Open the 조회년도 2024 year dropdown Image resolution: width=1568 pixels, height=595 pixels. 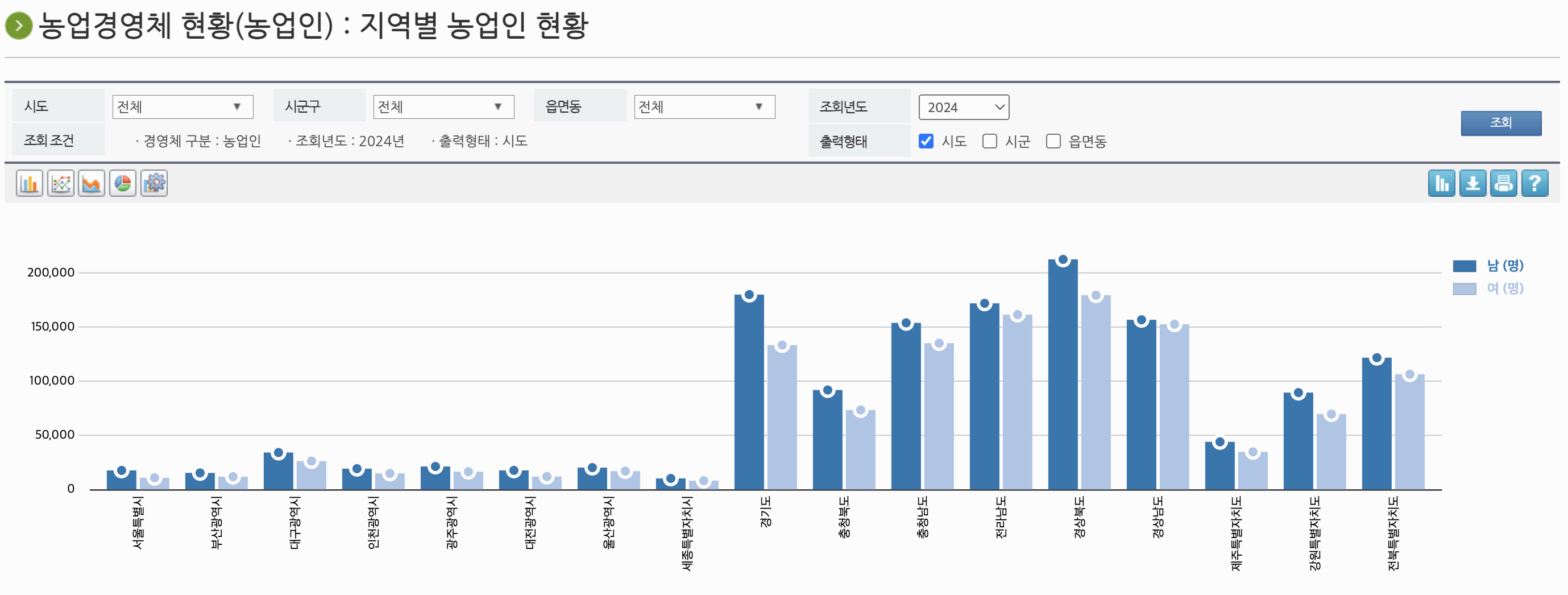(964, 107)
